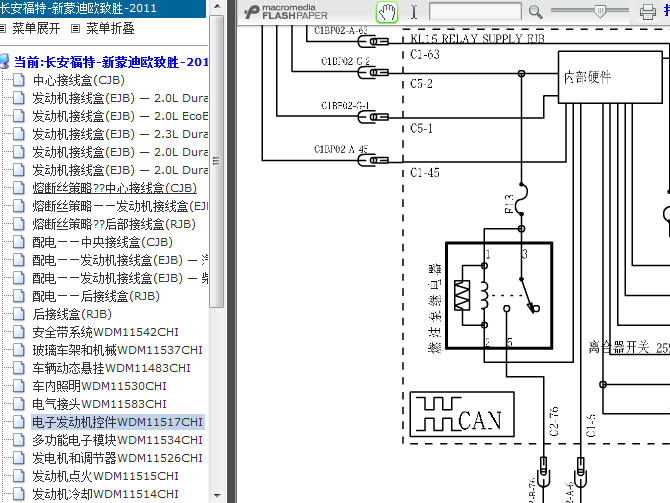Click KL15 RELAY SUPPLY EJB text
The width and height of the screenshot is (670, 503).
tap(477, 39)
